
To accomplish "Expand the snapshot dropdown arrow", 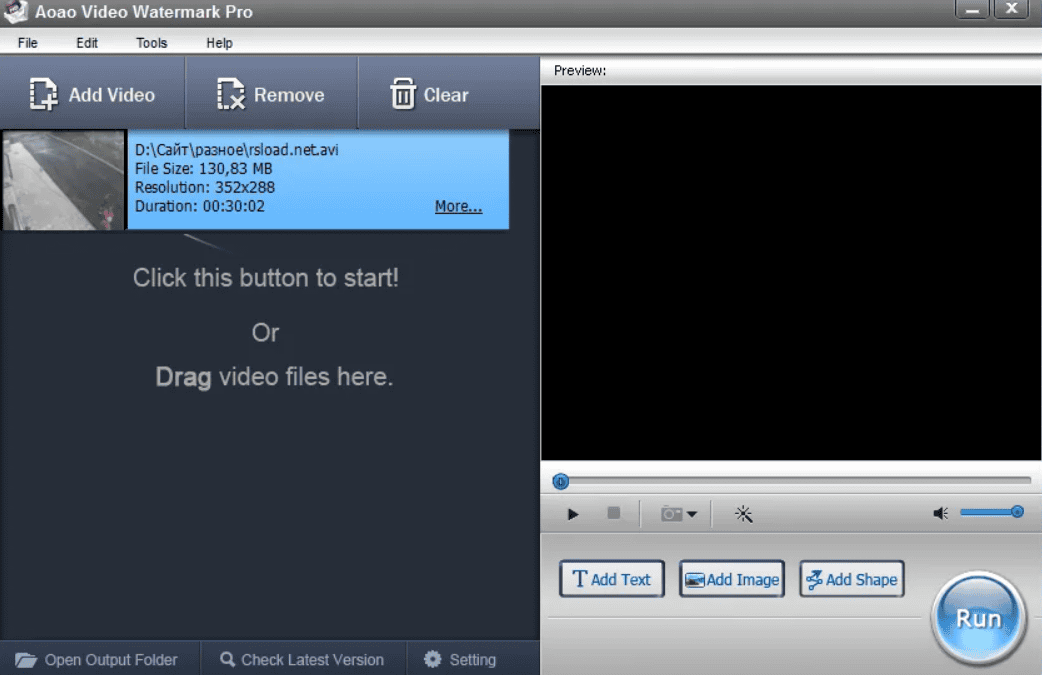I will pyautogui.click(x=692, y=514).
